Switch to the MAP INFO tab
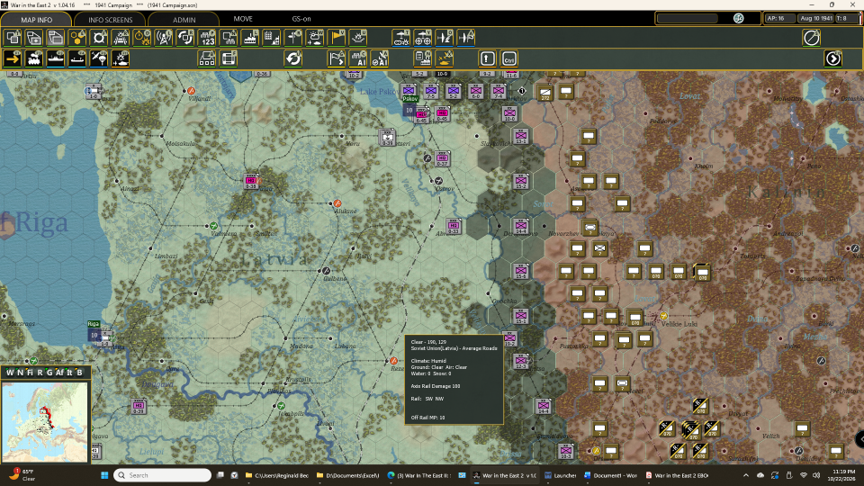The width and height of the screenshot is (864, 486). (36, 19)
